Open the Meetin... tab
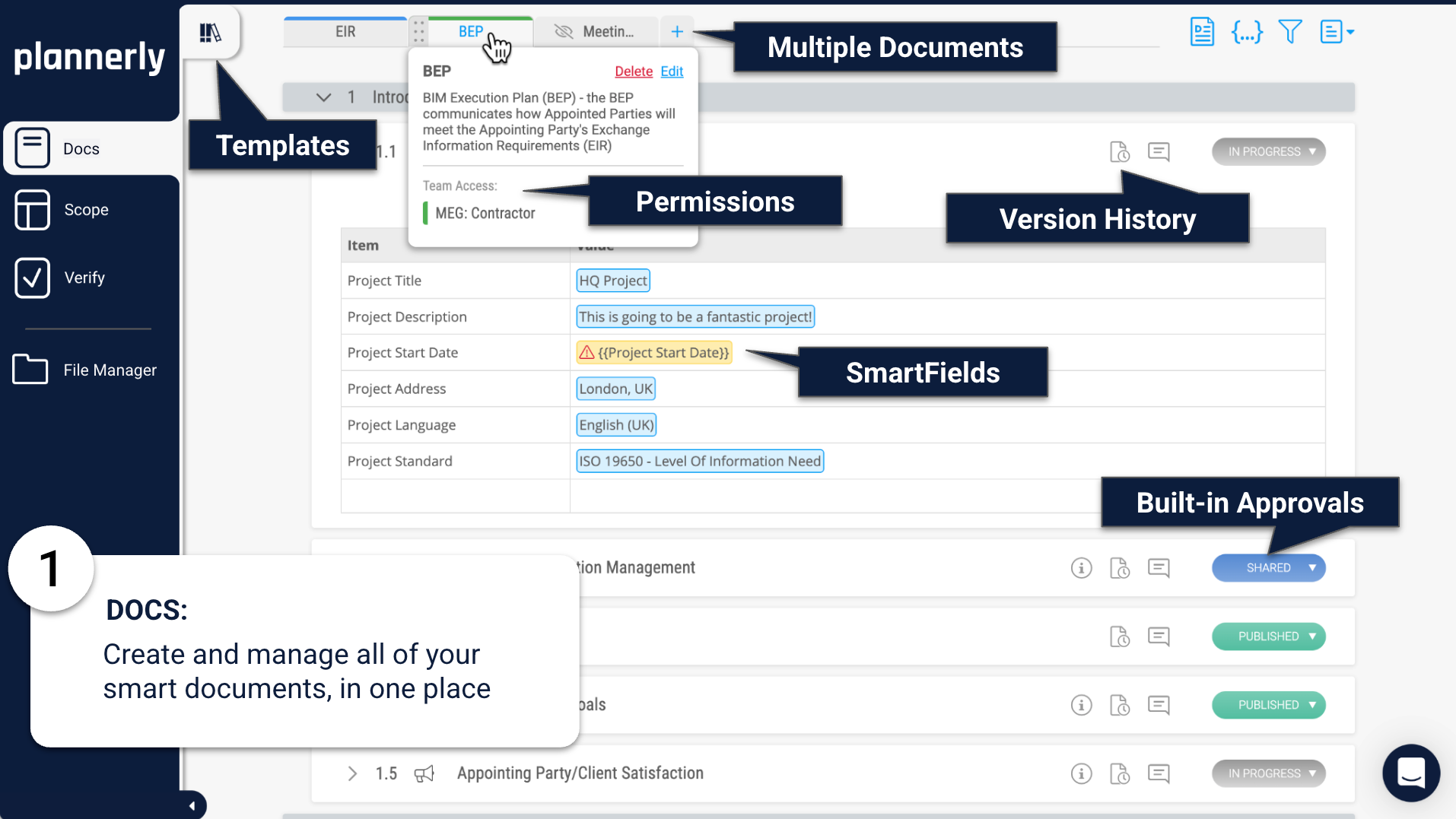This screenshot has width=1456, height=819. pos(608,32)
